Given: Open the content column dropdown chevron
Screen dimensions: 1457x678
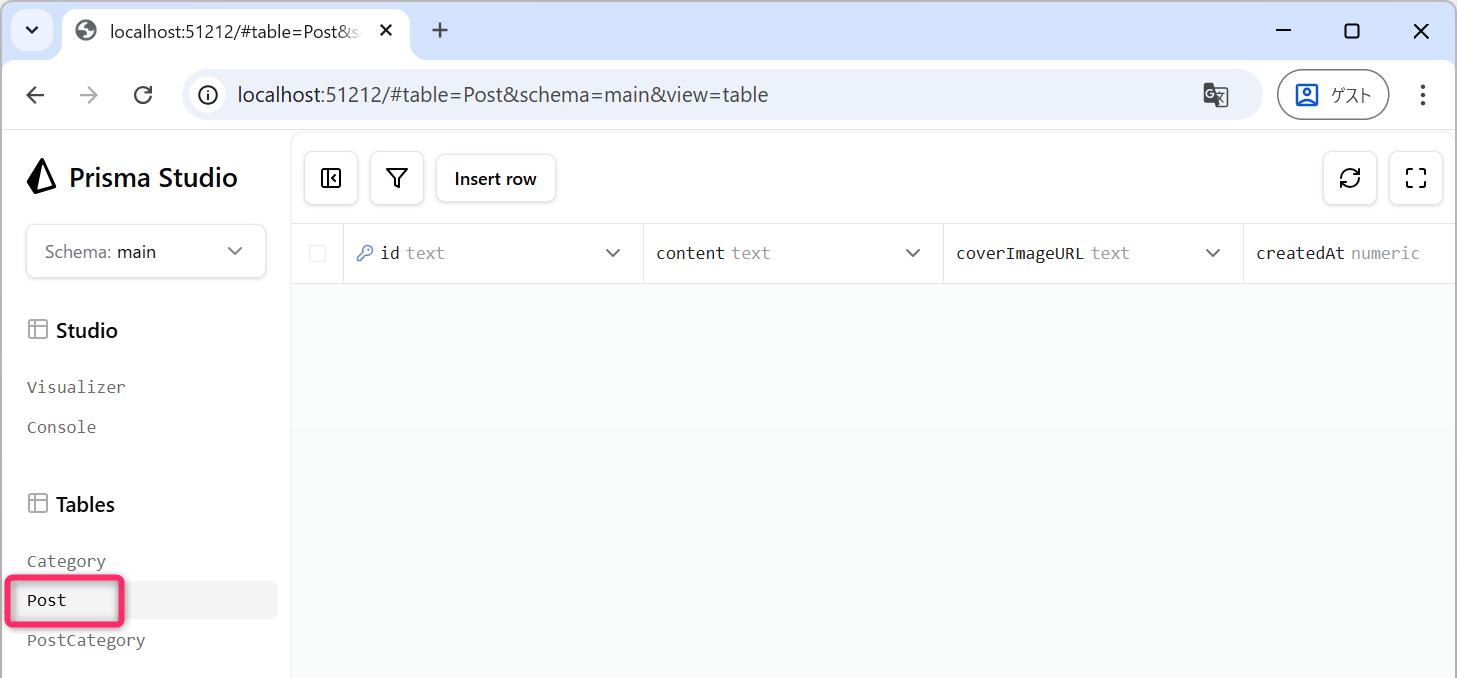Looking at the screenshot, I should [913, 253].
